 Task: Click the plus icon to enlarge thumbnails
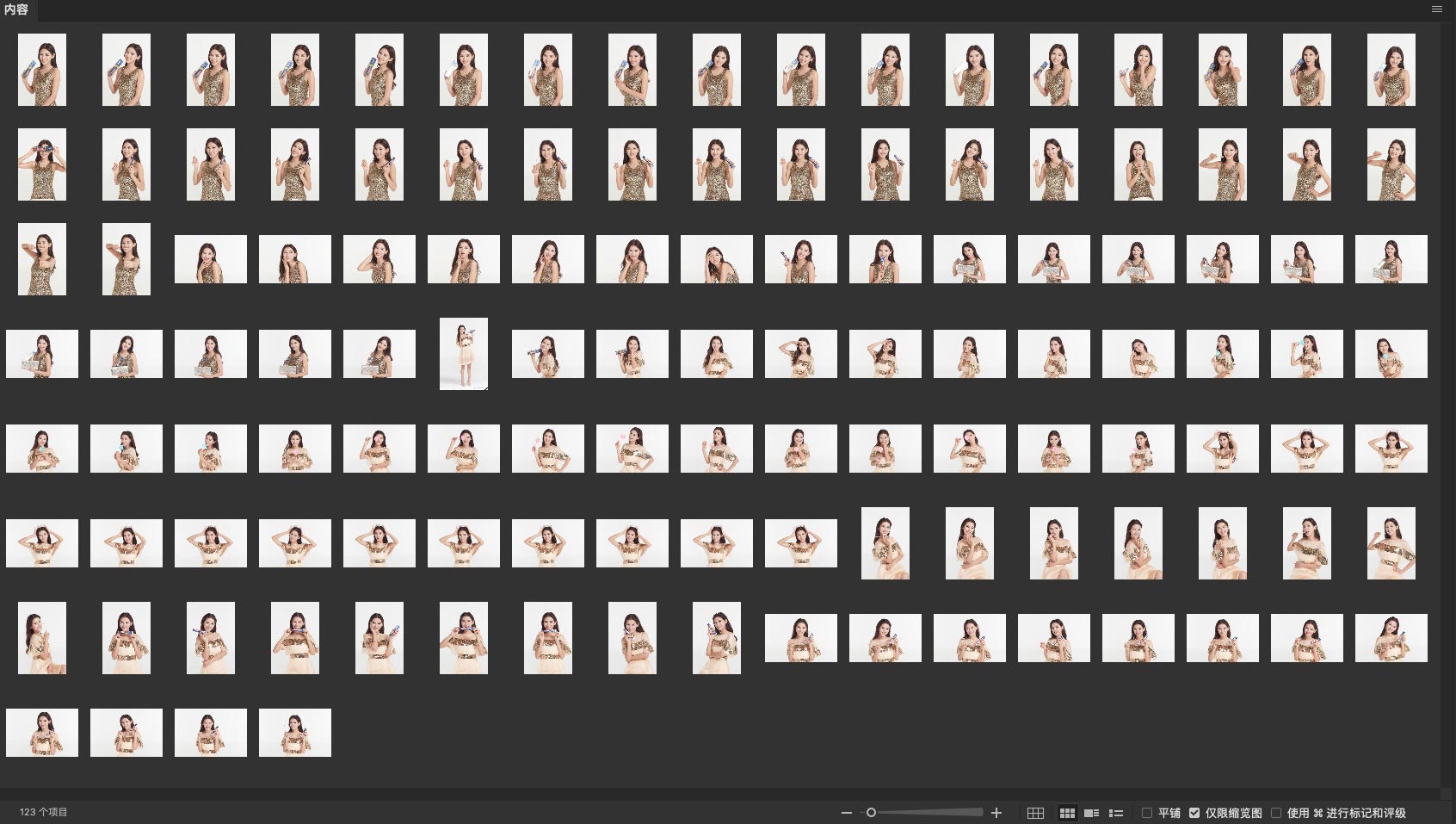click(x=996, y=813)
